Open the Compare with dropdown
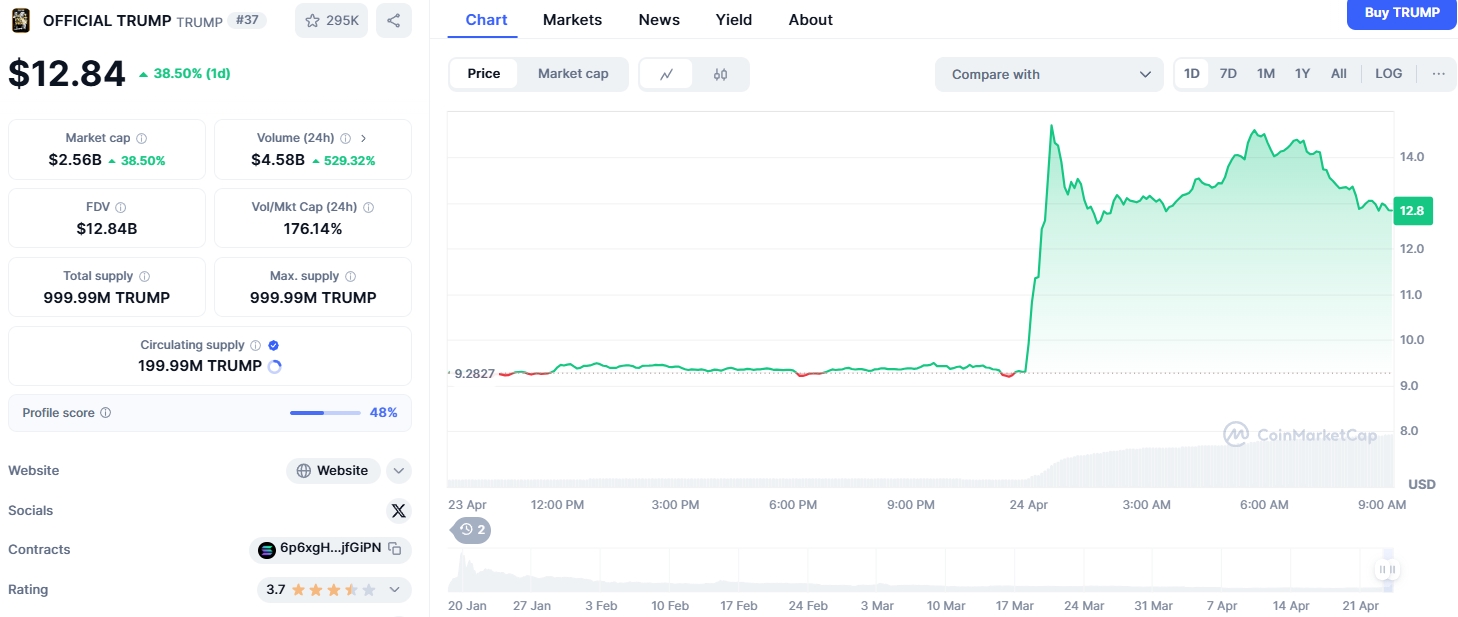The image size is (1458, 617). (x=1049, y=74)
